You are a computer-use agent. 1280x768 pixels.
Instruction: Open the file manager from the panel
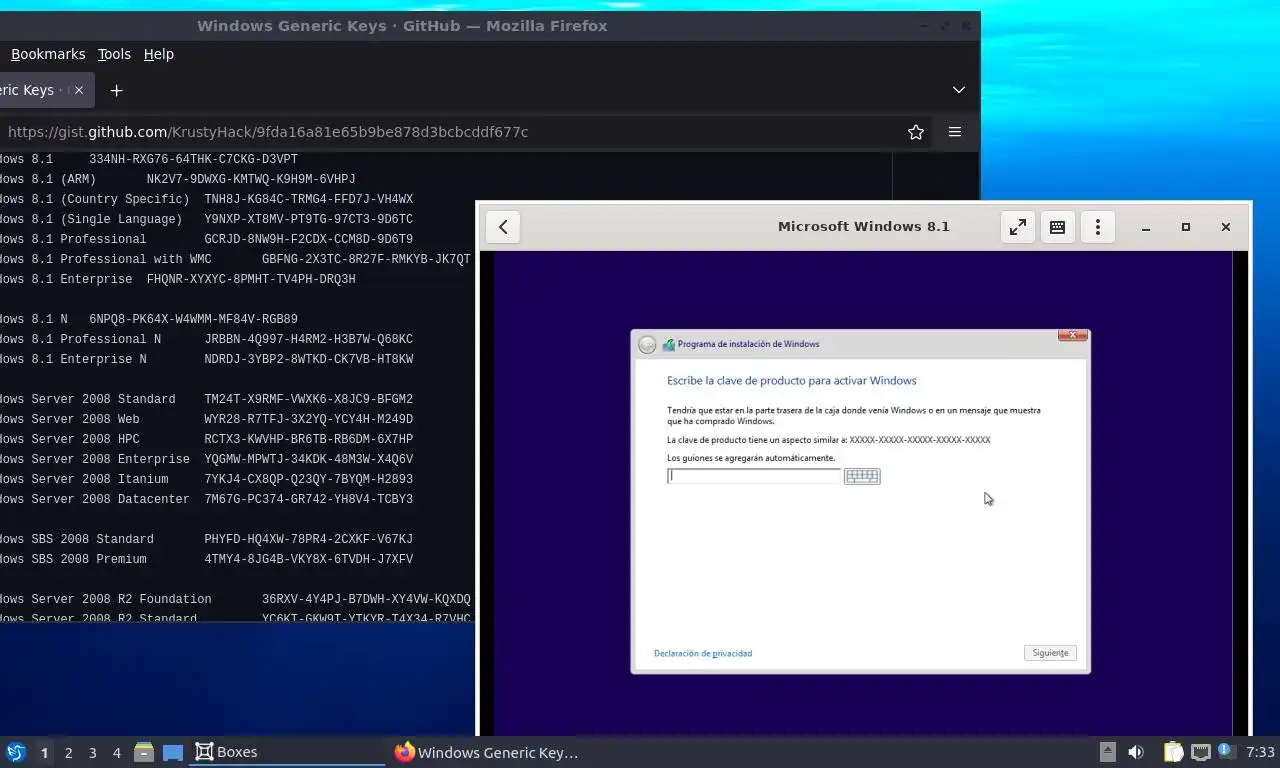click(144, 752)
